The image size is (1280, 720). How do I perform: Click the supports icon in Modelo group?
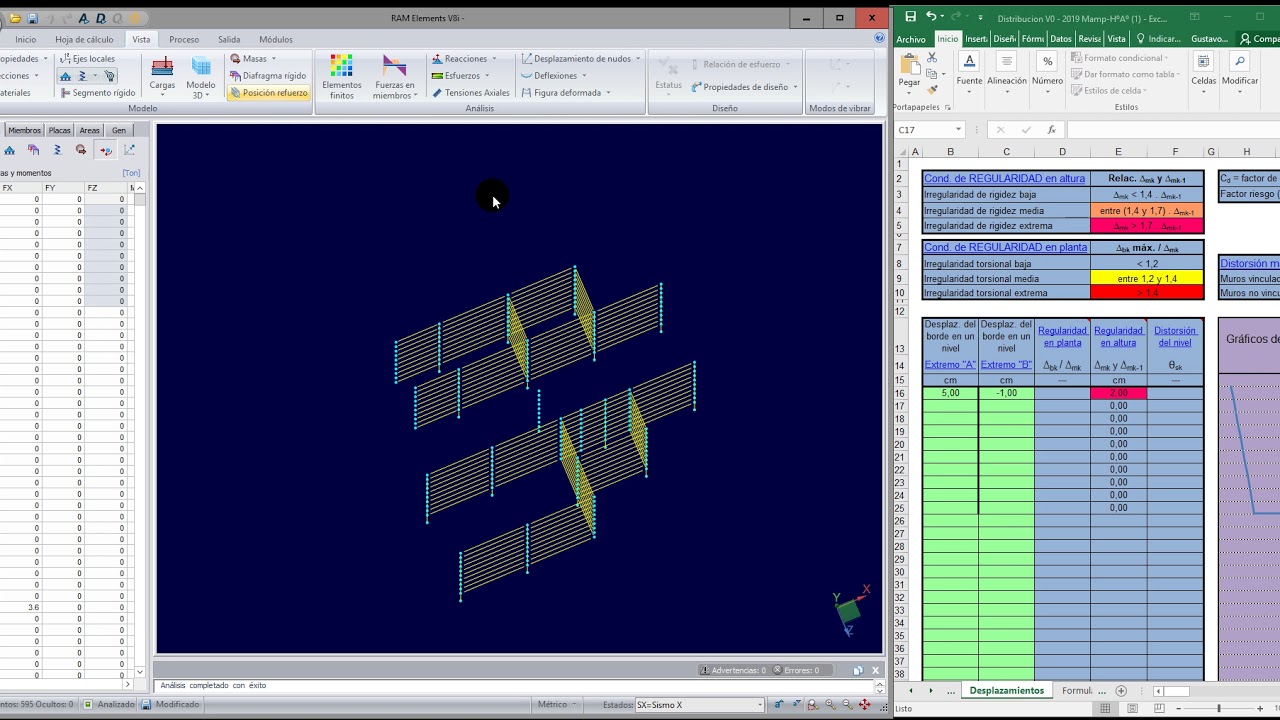click(x=66, y=76)
